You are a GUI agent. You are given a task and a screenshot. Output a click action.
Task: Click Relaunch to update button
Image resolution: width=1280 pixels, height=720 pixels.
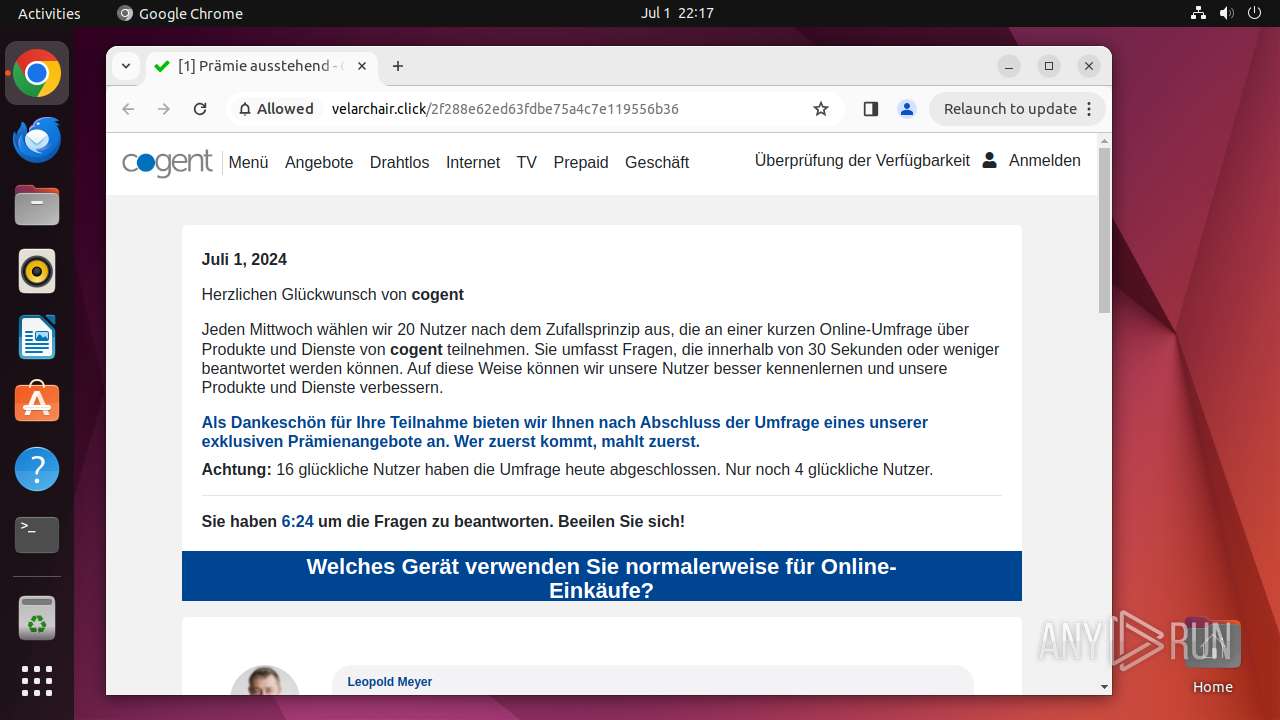tap(1010, 109)
